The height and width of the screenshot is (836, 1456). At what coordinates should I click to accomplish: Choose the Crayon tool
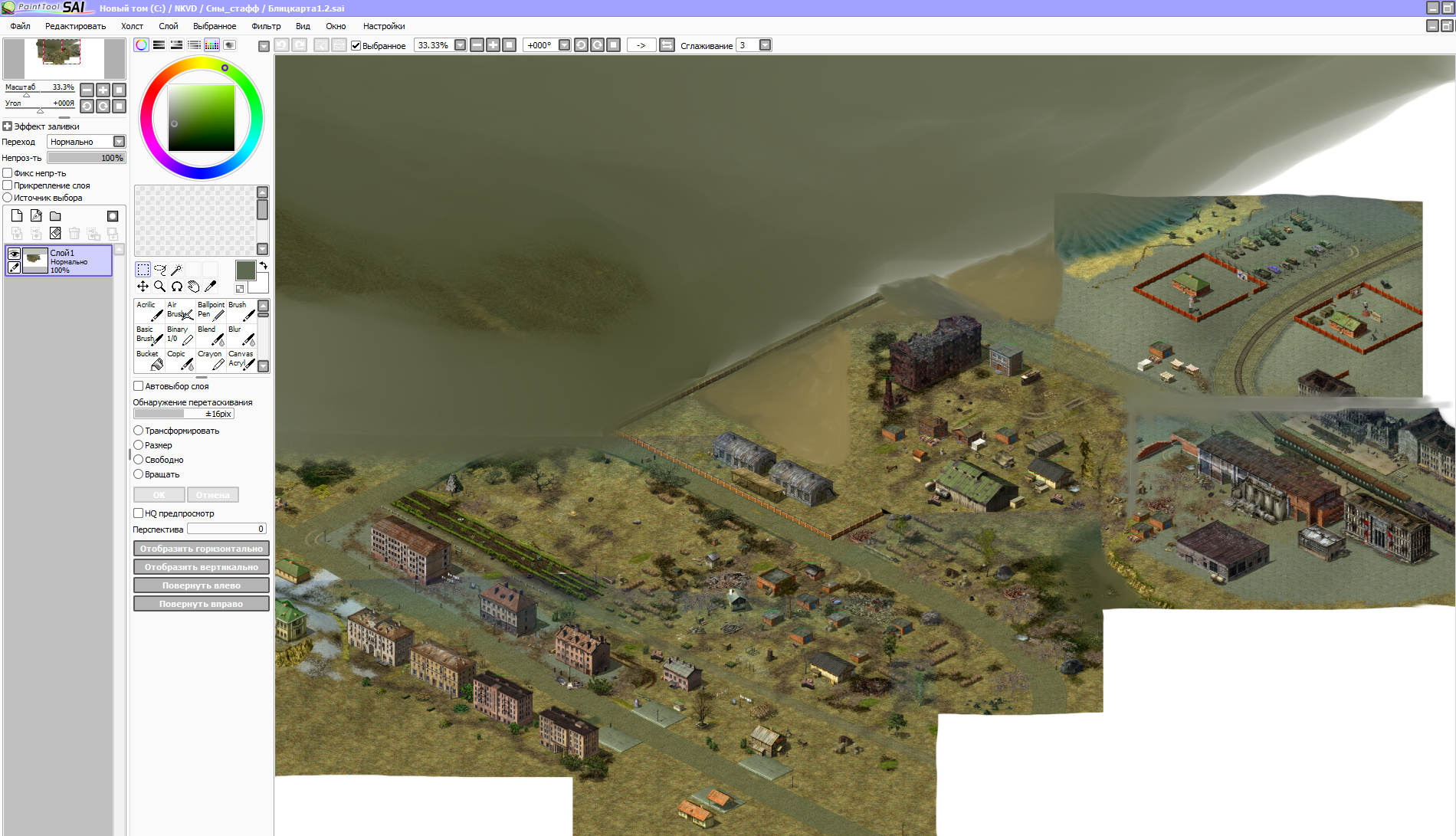point(211,359)
